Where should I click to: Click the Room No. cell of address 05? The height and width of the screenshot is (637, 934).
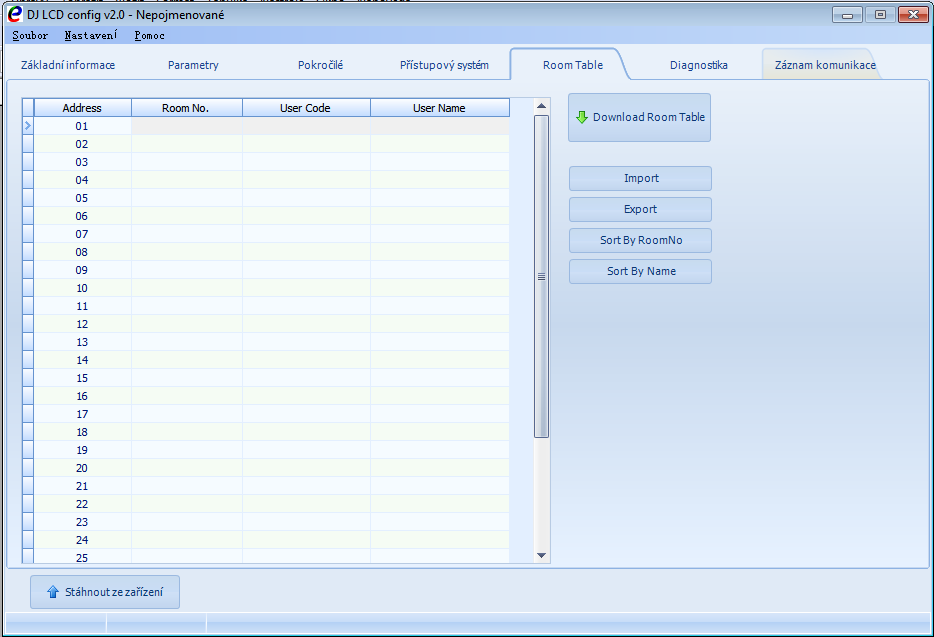[186, 198]
